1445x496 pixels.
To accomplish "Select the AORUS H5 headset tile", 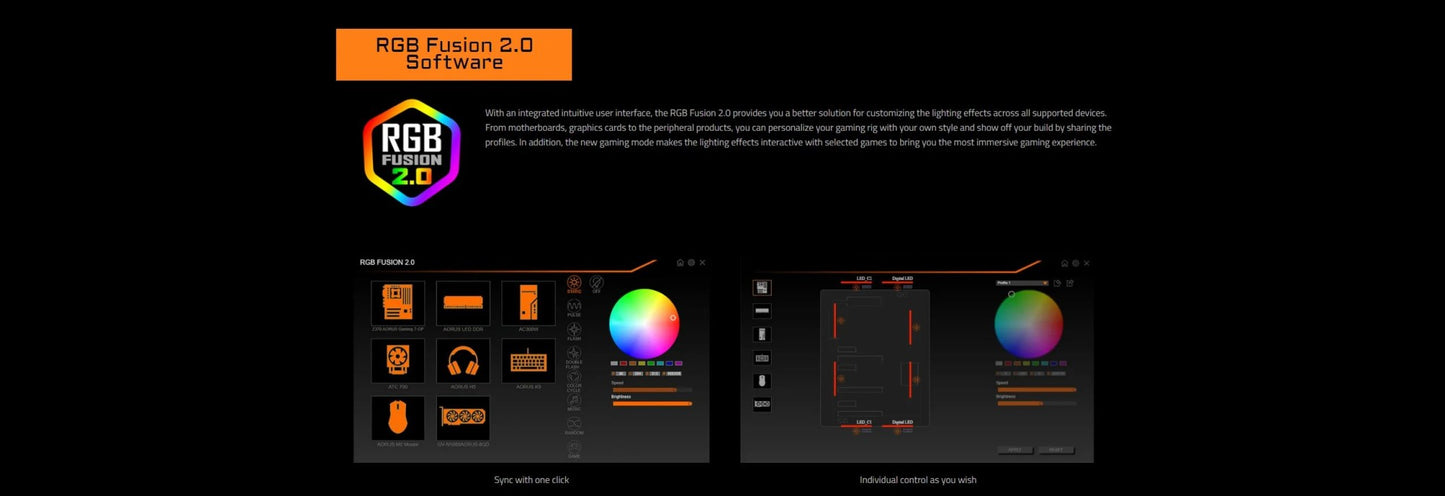I will tap(463, 360).
